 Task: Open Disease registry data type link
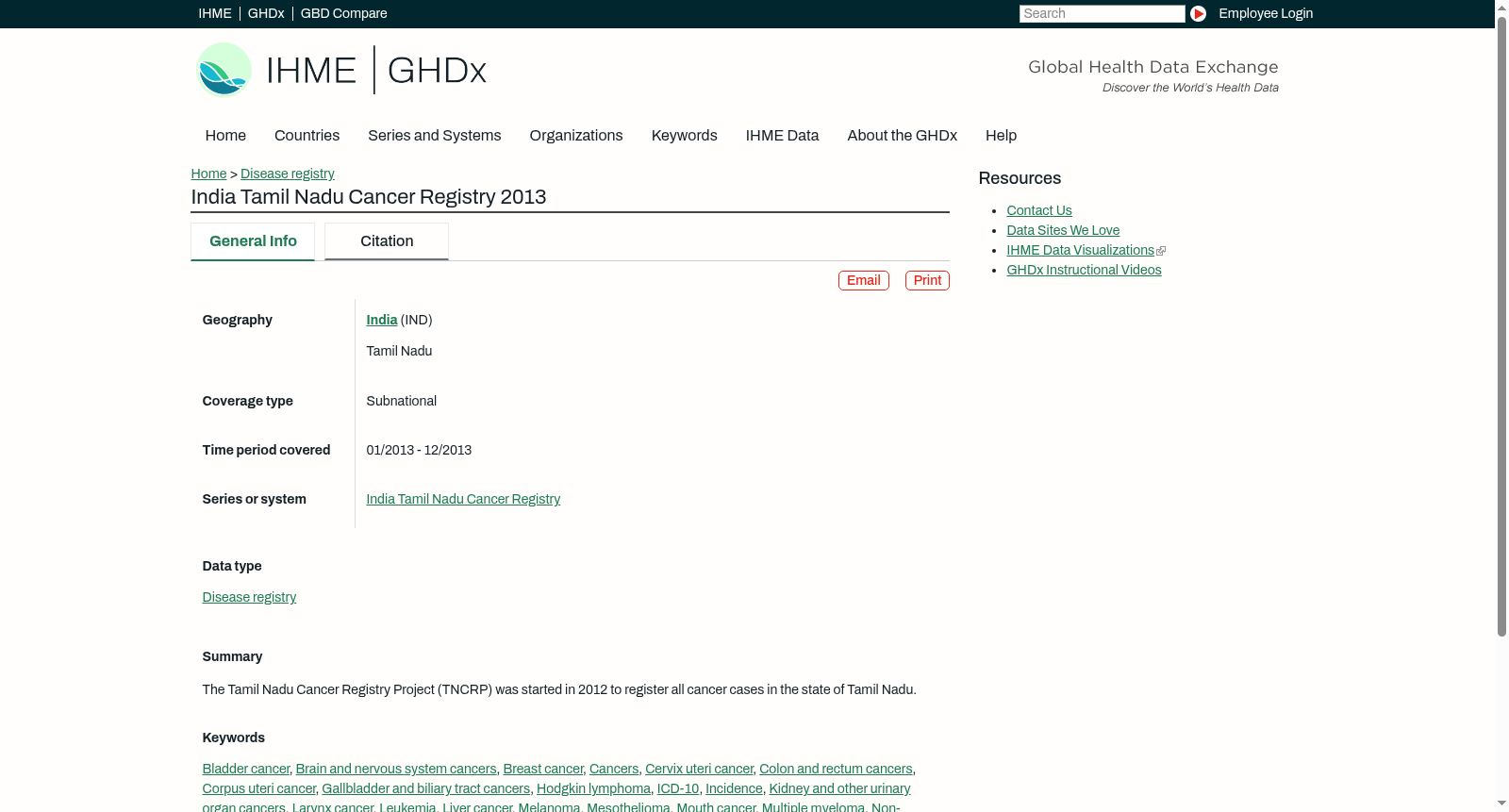pyautogui.click(x=249, y=597)
